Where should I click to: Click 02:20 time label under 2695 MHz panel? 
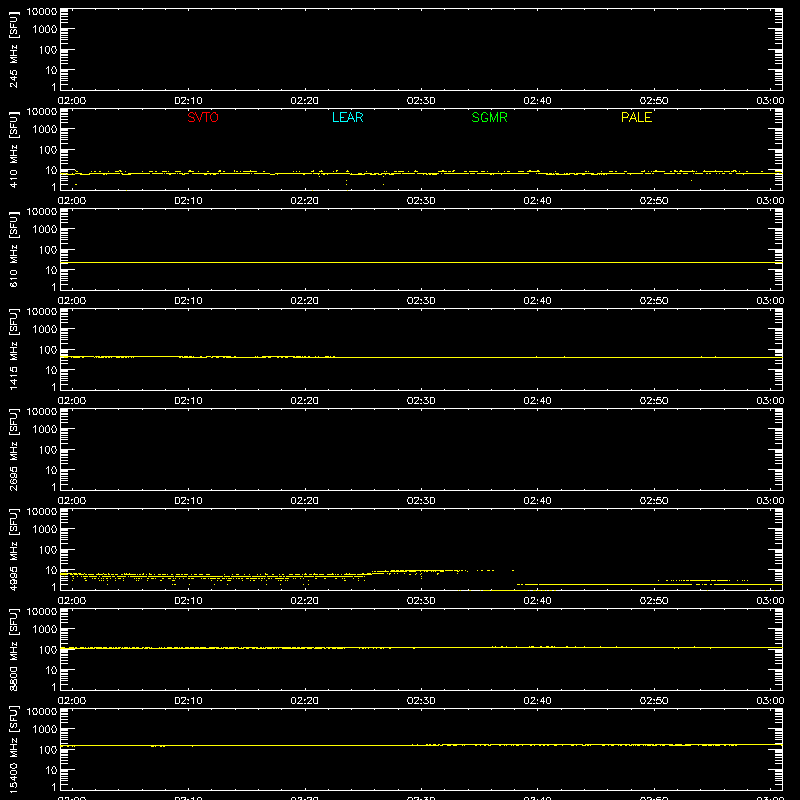305,501
